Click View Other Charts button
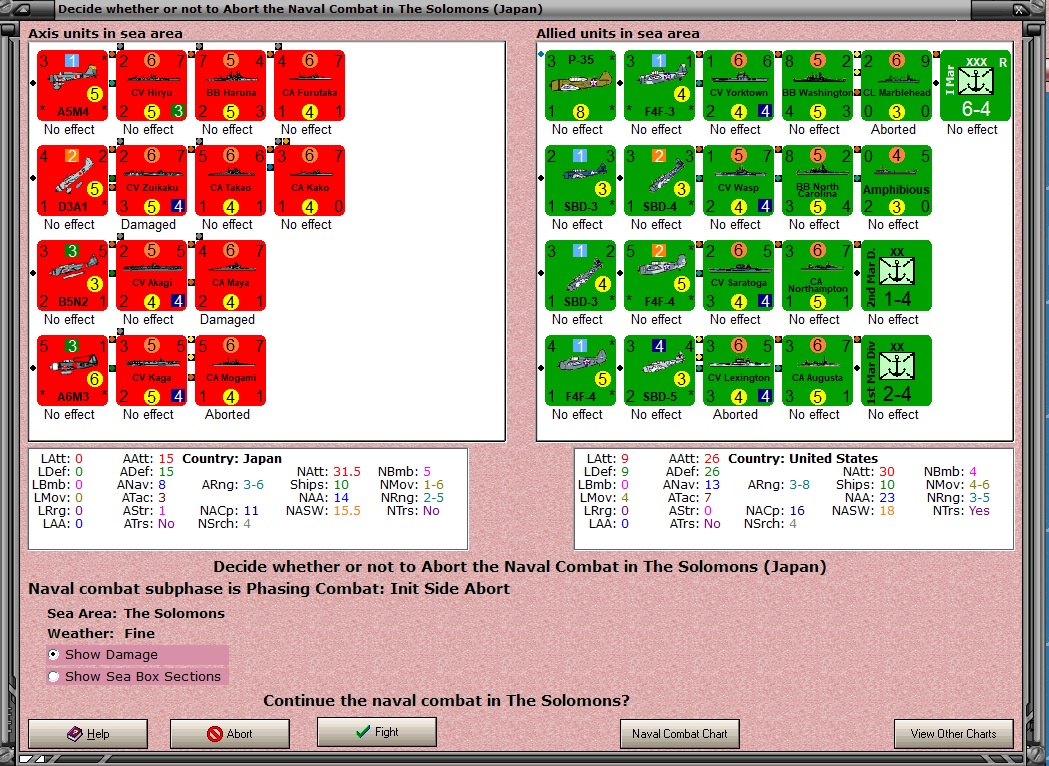The height and width of the screenshot is (766, 1049). [x=953, y=734]
